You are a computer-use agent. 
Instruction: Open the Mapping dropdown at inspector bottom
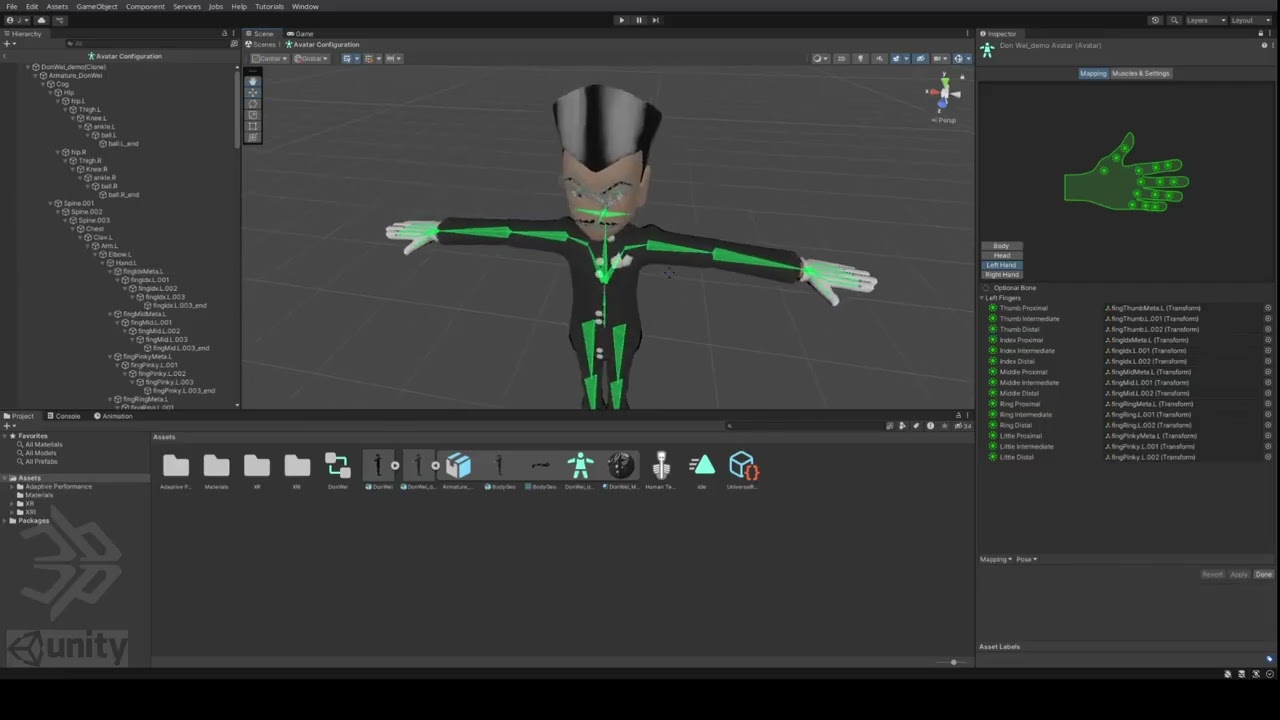[x=996, y=559]
